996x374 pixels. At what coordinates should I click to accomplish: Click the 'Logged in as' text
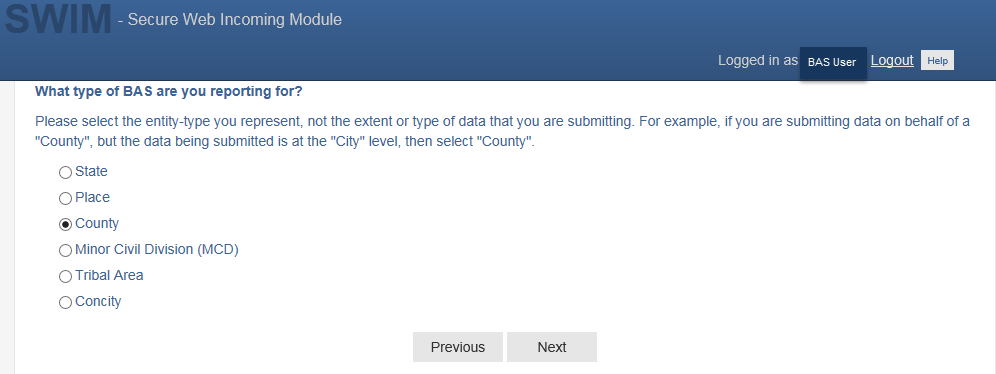(x=758, y=60)
